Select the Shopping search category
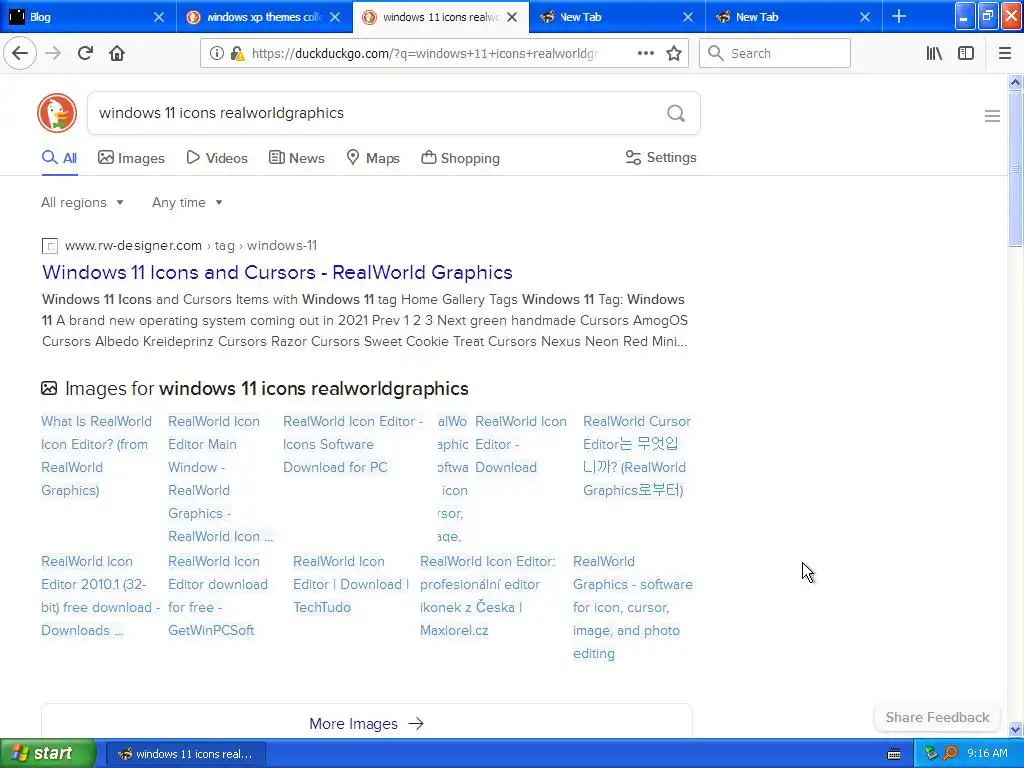The image size is (1024, 768). 460,158
